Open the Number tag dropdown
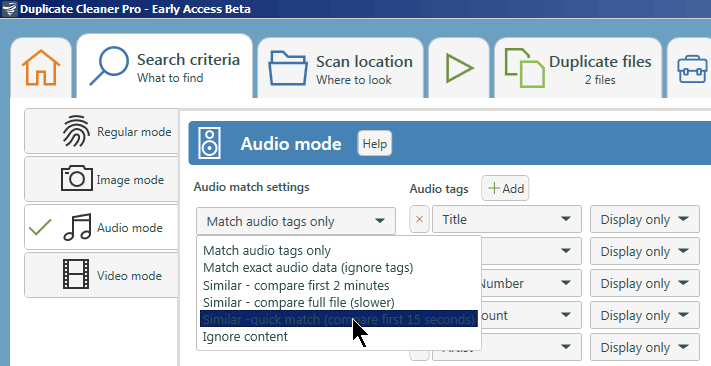711x366 pixels. pyautogui.click(x=531, y=283)
